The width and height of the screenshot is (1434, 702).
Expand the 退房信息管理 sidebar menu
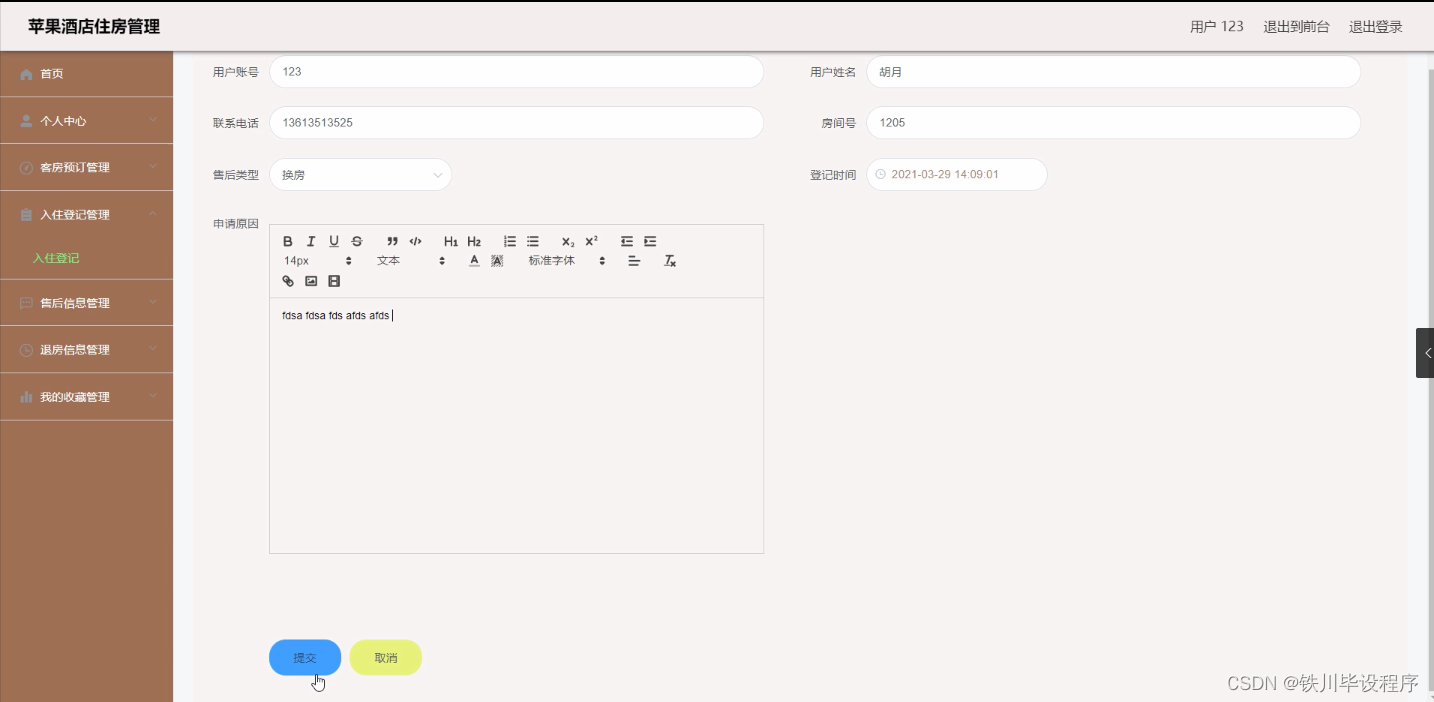pyautogui.click(x=86, y=350)
